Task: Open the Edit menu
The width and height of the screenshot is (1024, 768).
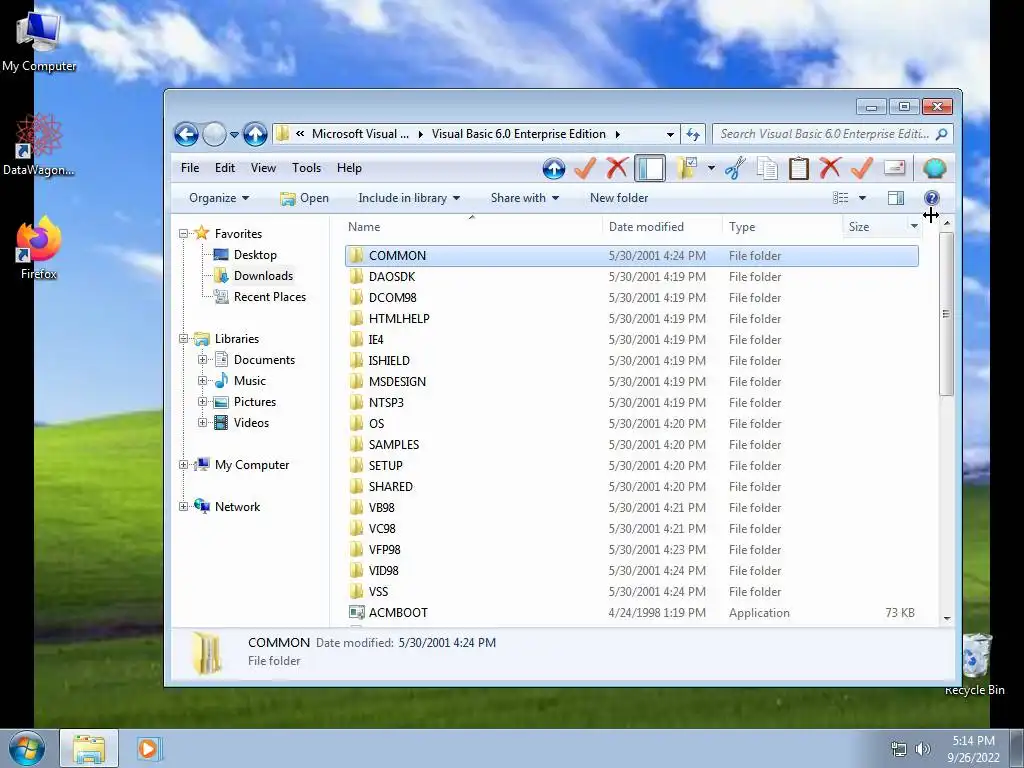Action: pos(225,168)
